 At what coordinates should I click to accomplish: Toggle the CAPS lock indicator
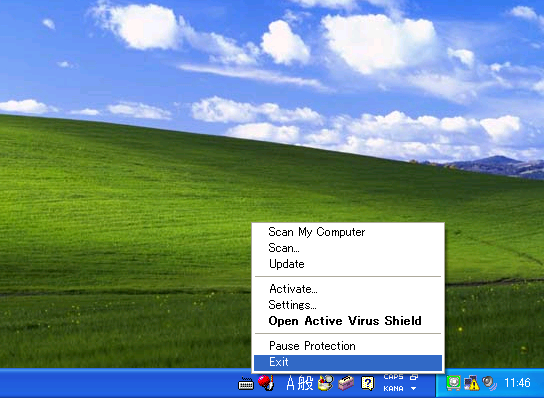(x=393, y=377)
